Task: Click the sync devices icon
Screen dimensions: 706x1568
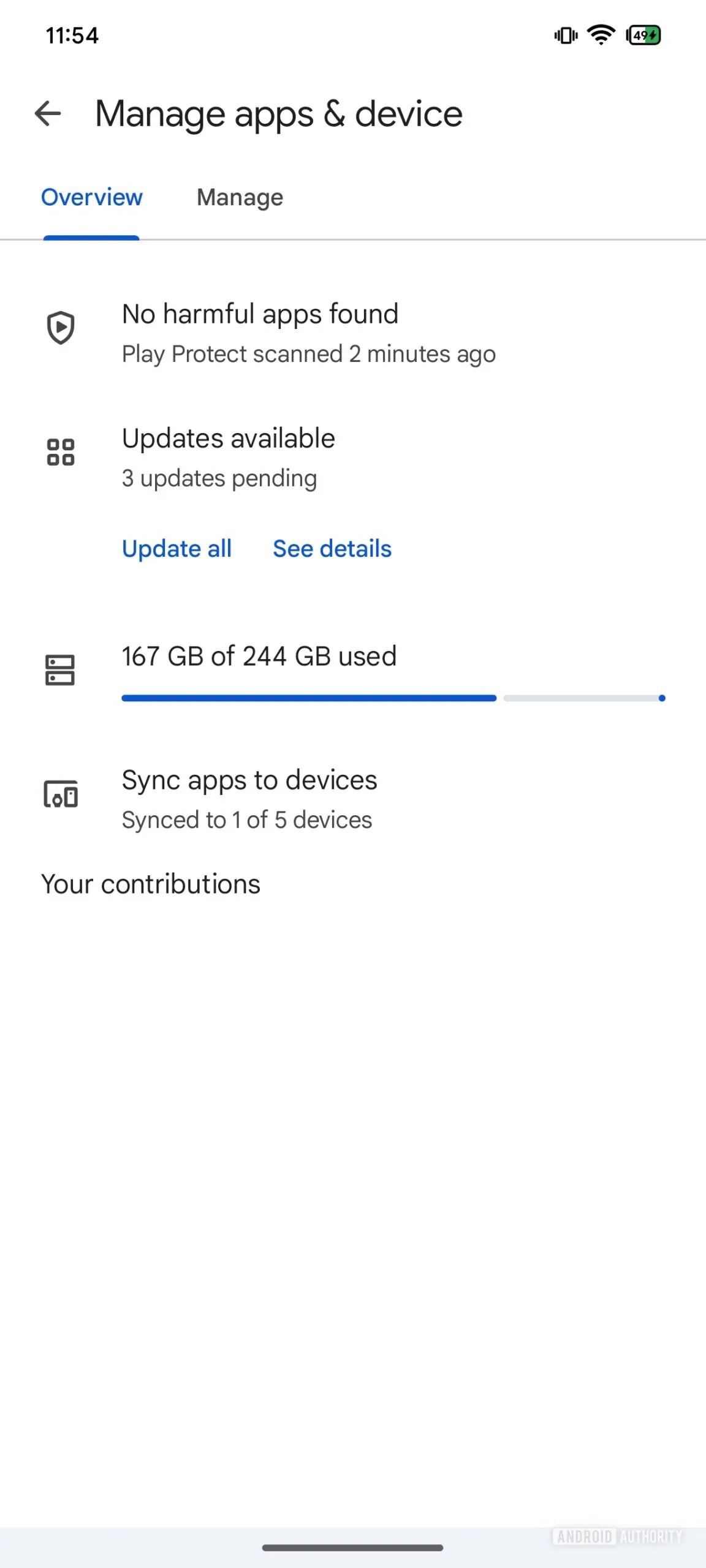Action: point(61,794)
